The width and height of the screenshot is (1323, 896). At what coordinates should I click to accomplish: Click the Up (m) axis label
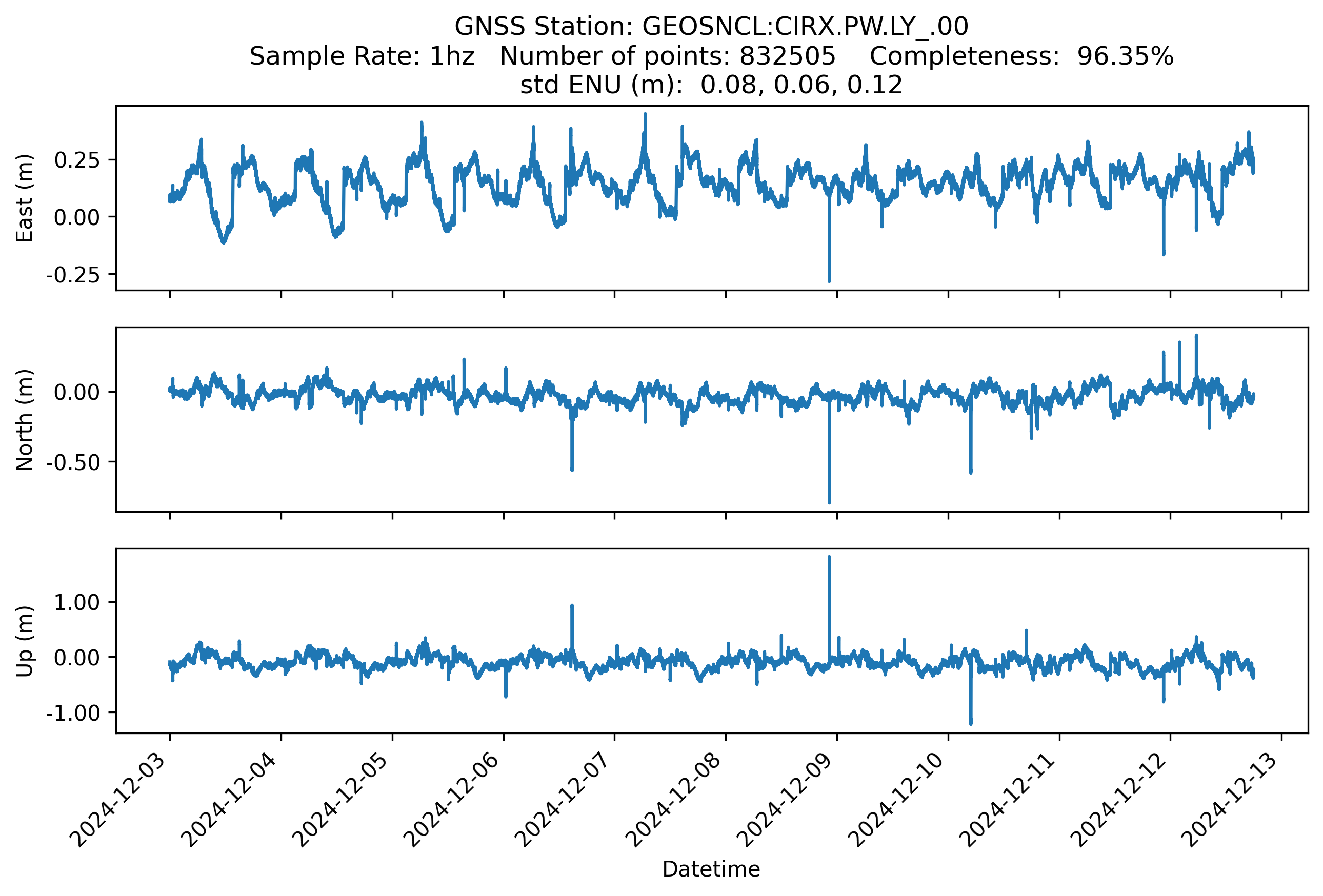tap(25, 641)
